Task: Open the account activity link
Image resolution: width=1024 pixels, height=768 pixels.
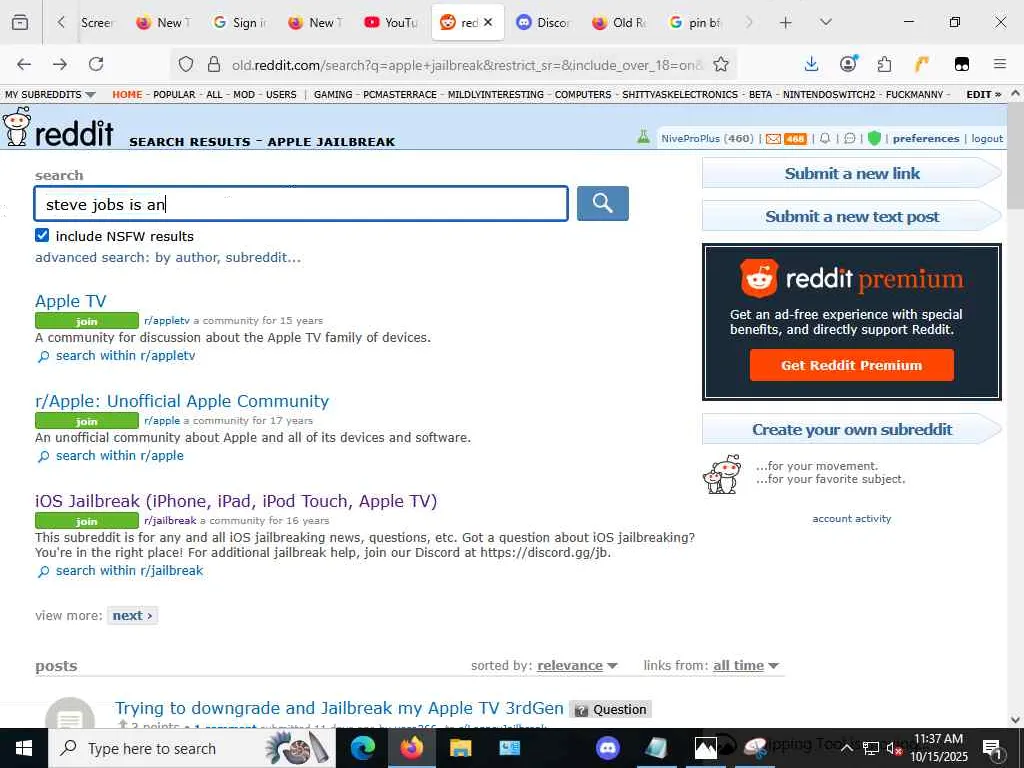Action: click(x=852, y=519)
